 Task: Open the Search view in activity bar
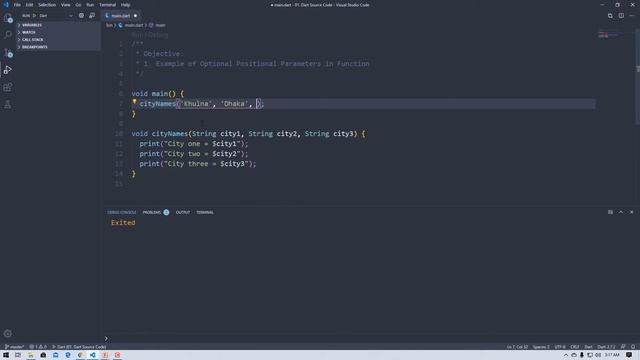click(8, 35)
